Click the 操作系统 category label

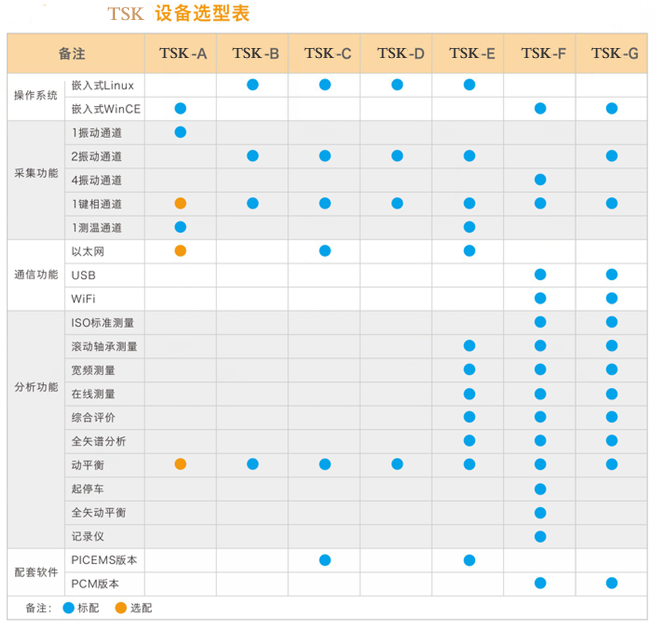[36, 97]
